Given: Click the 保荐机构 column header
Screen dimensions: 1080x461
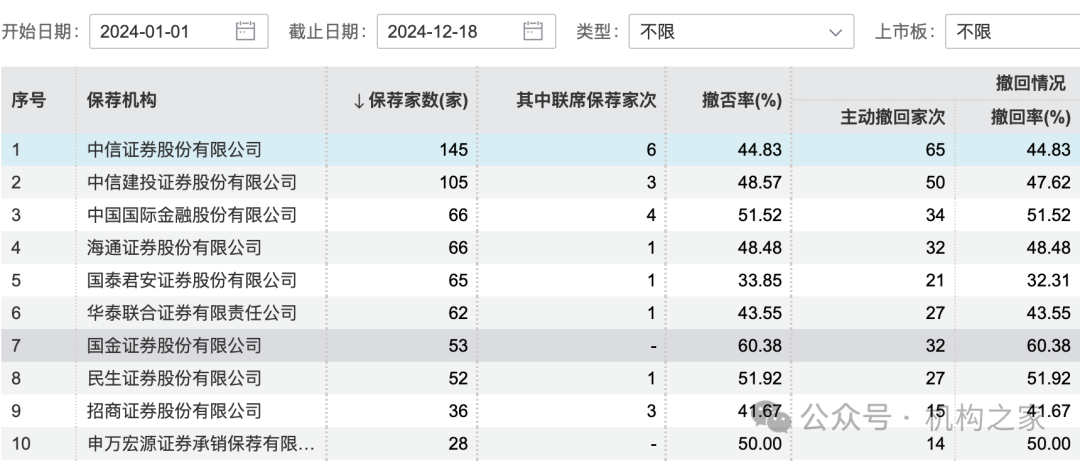Looking at the screenshot, I should pos(121,101).
